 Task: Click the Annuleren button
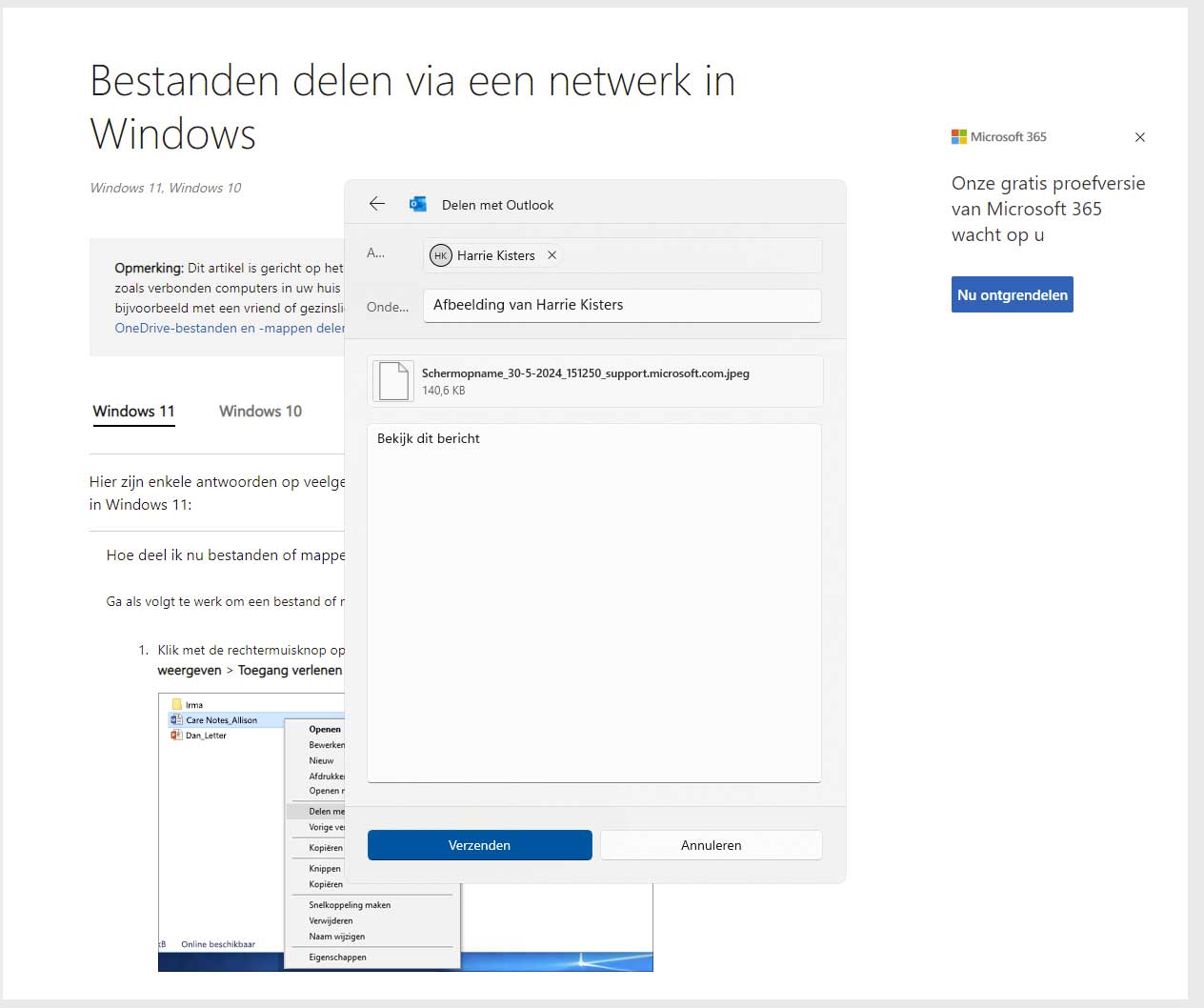[711, 845]
